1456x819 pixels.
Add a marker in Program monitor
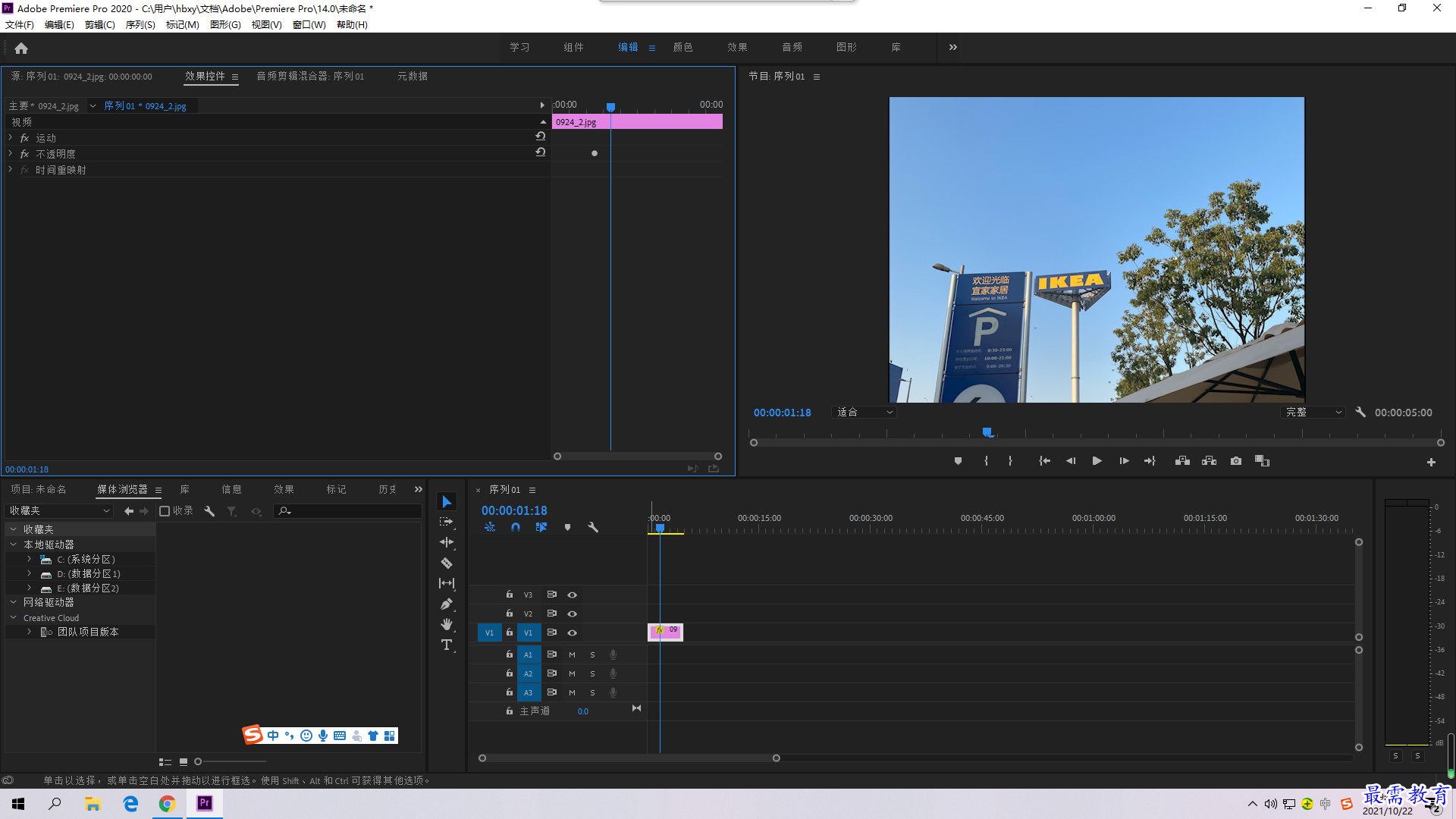[x=958, y=461]
